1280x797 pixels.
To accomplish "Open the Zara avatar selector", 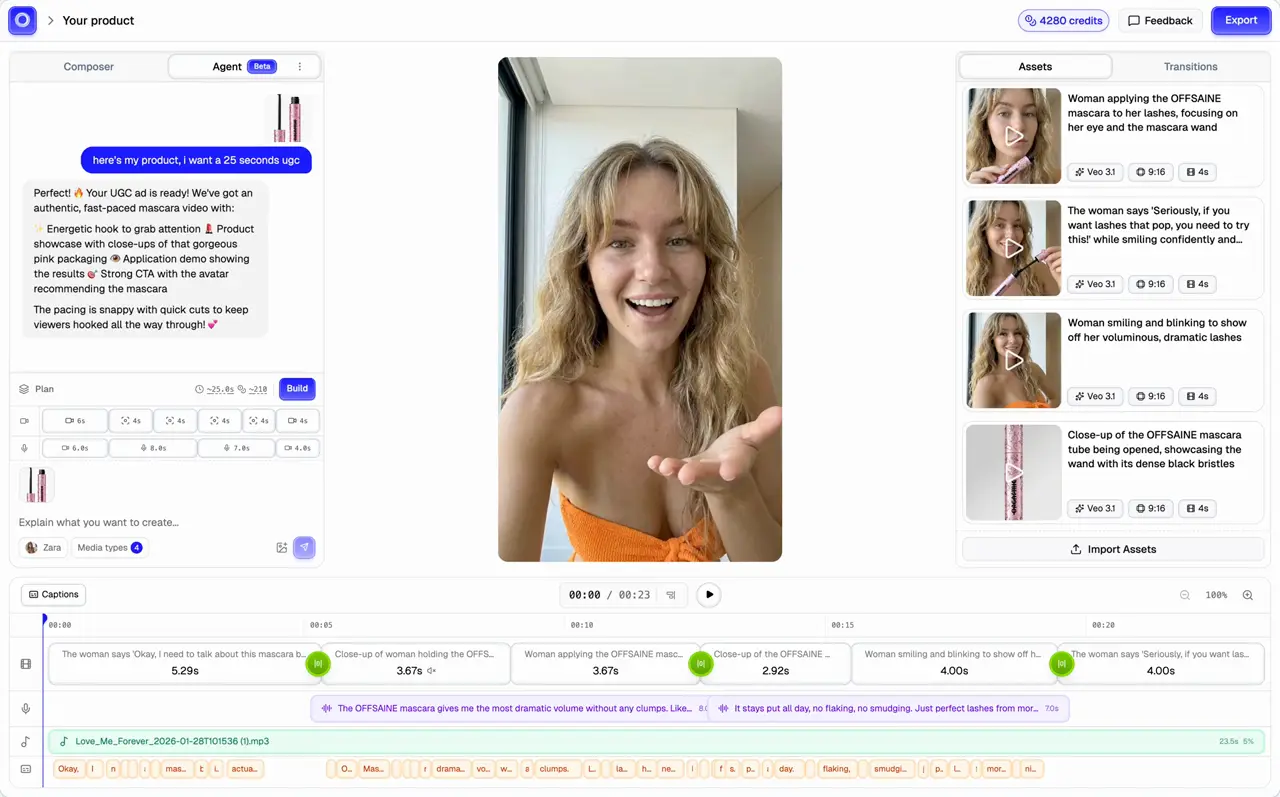I will pyautogui.click(x=44, y=547).
